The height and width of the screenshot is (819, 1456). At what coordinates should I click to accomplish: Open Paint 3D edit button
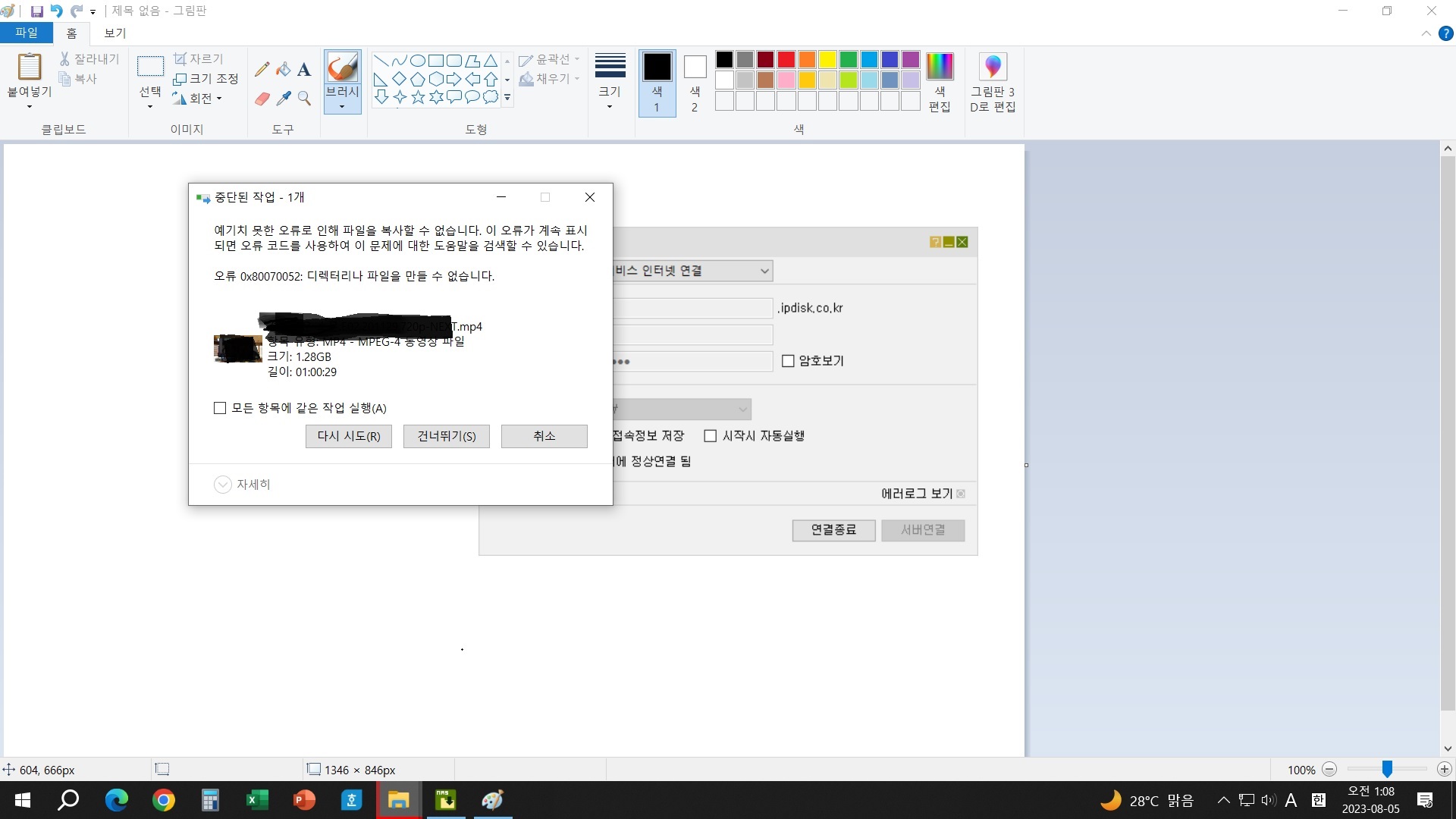point(993,83)
